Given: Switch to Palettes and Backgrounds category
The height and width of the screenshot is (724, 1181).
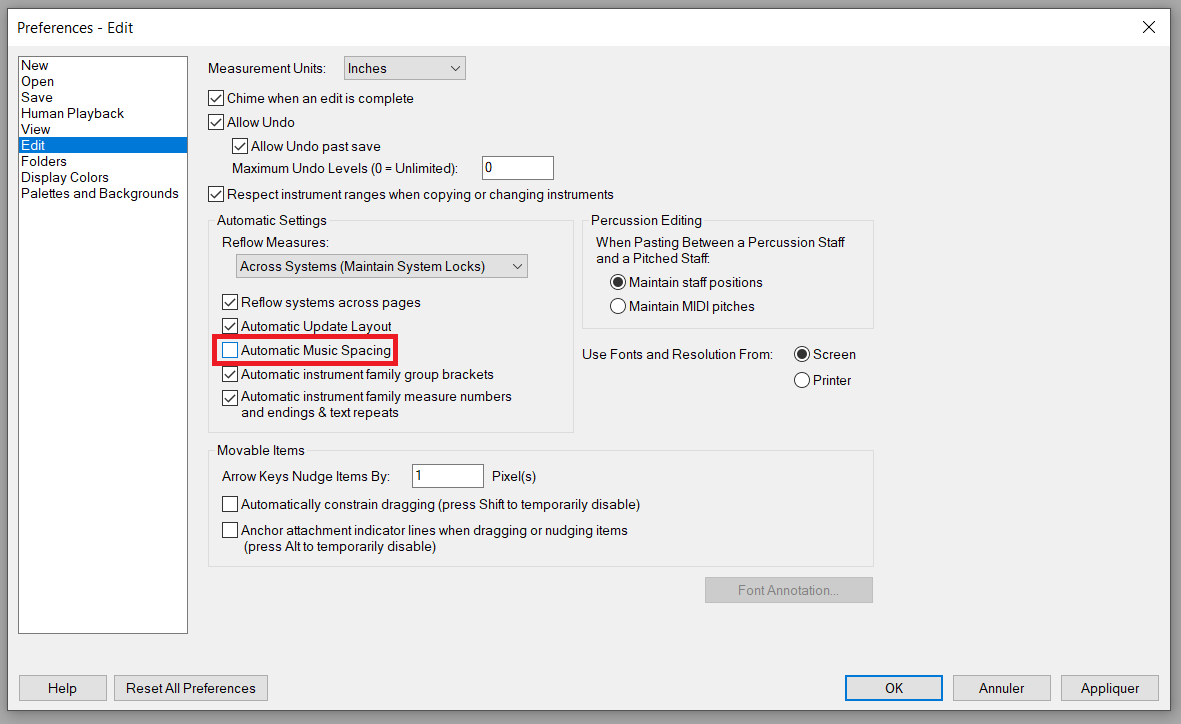Looking at the screenshot, I should (x=100, y=194).
